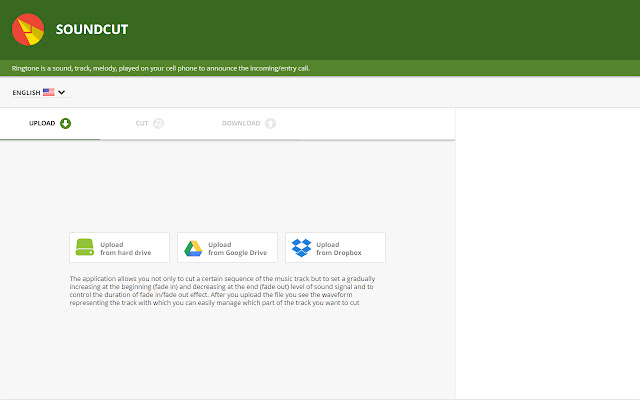Choose Upload from hard drive
Image resolution: width=640 pixels, height=400 pixels.
pos(119,248)
